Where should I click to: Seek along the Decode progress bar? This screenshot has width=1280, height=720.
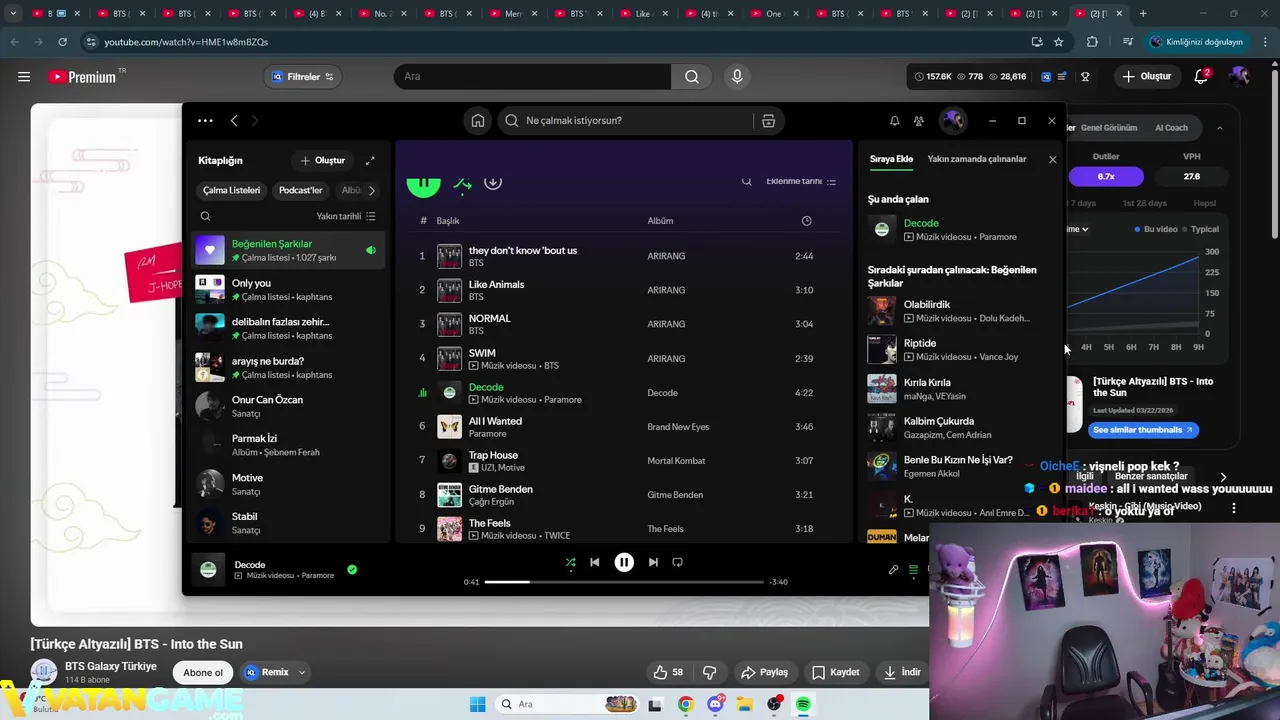(x=624, y=582)
